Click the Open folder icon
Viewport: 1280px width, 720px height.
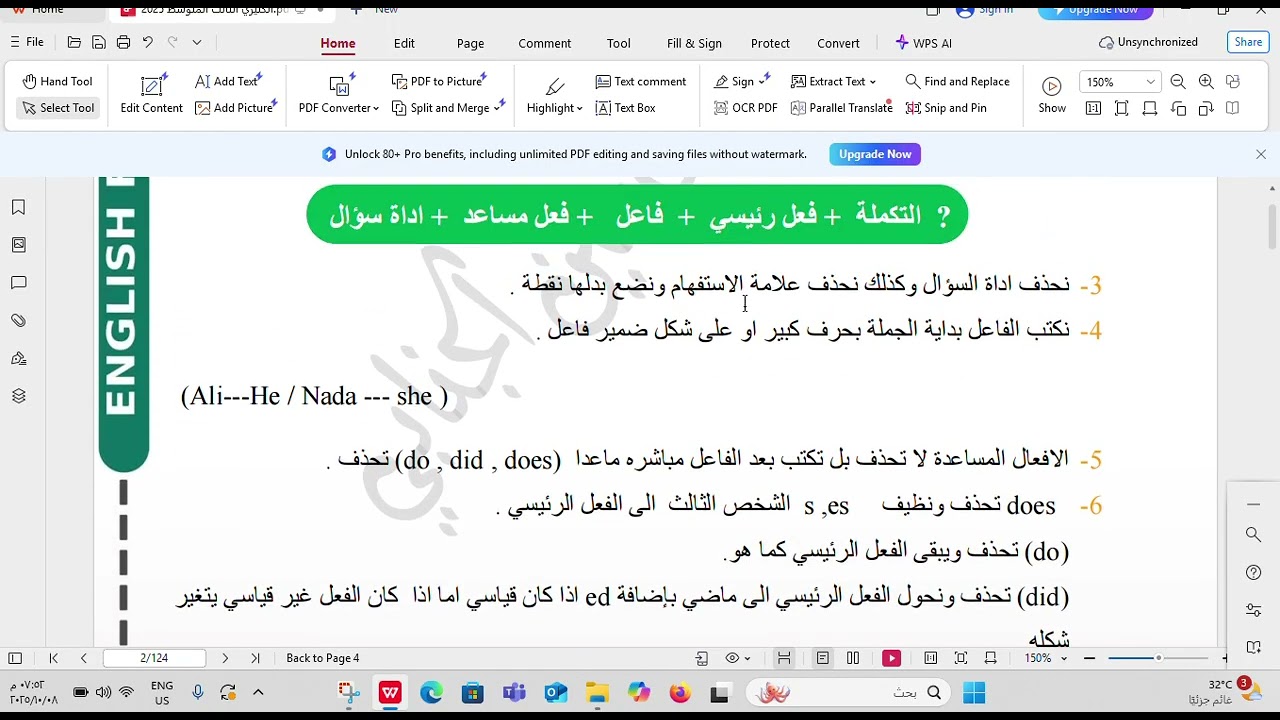(74, 42)
